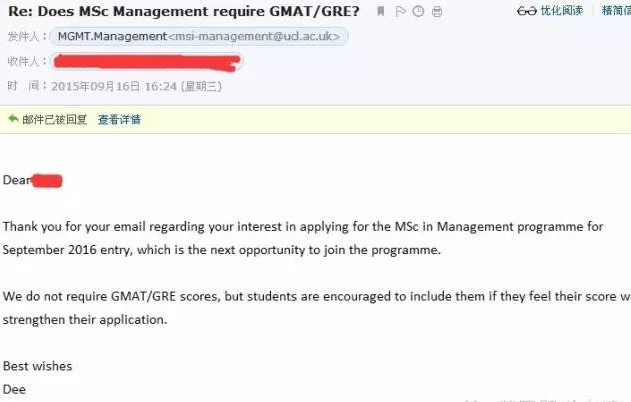The height and width of the screenshot is (402, 631).
Task: Switch to the 精简信 simplified view
Action: click(x=616, y=10)
